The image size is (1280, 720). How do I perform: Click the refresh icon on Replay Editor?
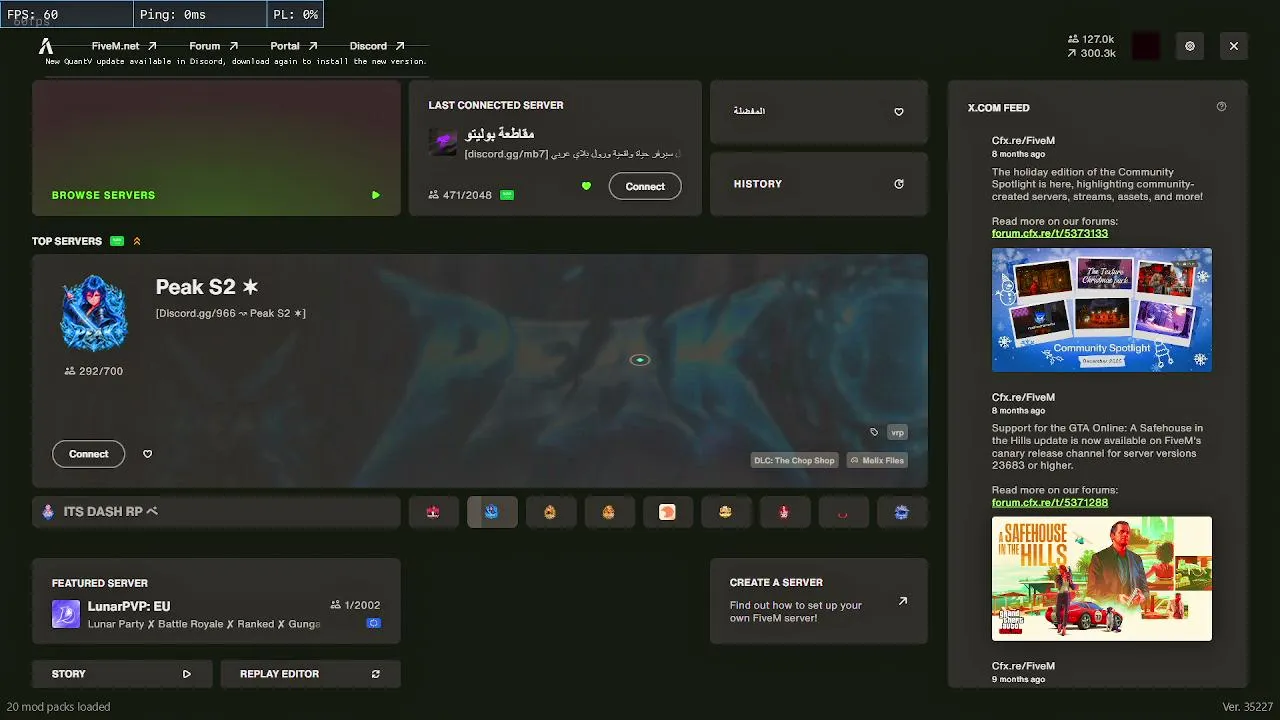point(376,674)
